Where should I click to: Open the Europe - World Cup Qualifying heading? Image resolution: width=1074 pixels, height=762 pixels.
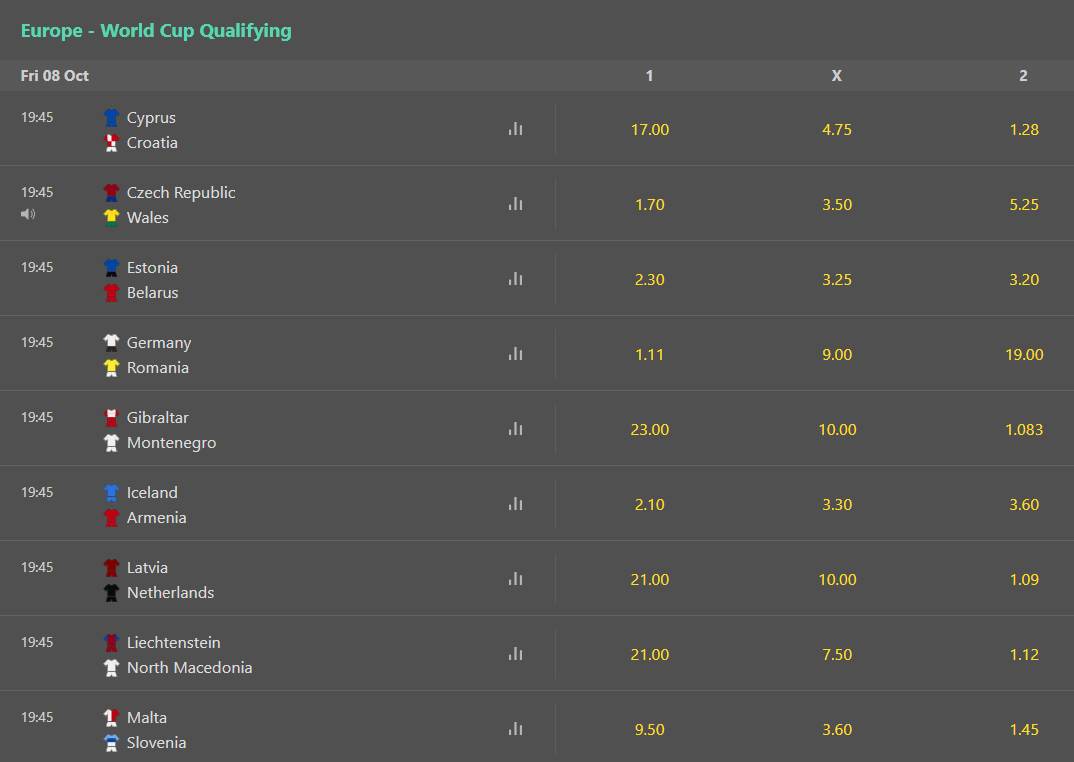[156, 31]
